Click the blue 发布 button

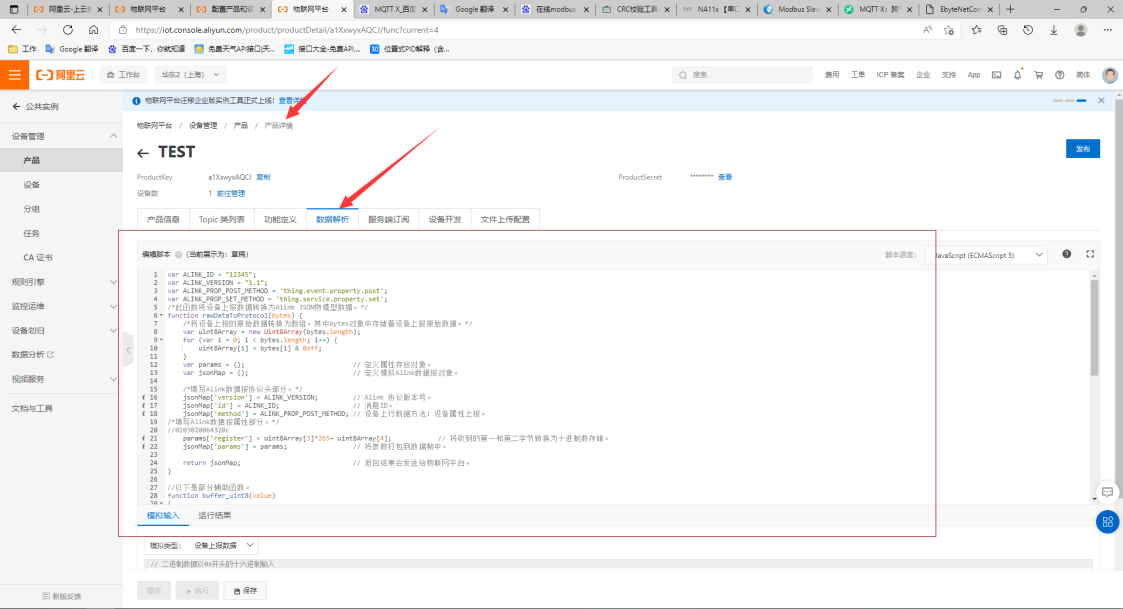[1082, 148]
